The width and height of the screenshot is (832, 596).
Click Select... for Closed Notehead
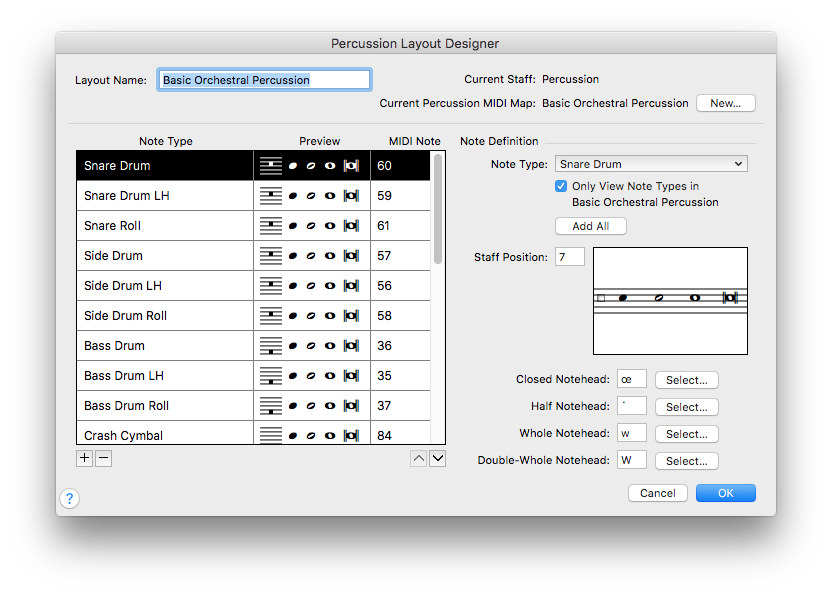pos(687,380)
